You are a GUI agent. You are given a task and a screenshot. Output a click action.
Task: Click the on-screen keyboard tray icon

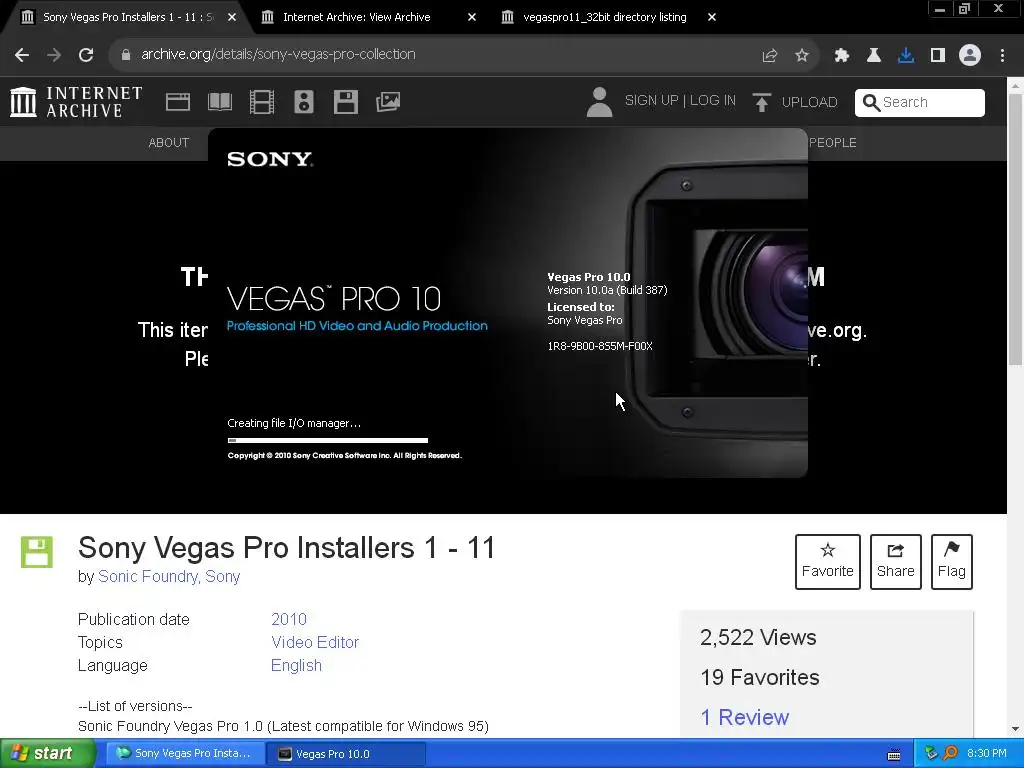(894, 755)
